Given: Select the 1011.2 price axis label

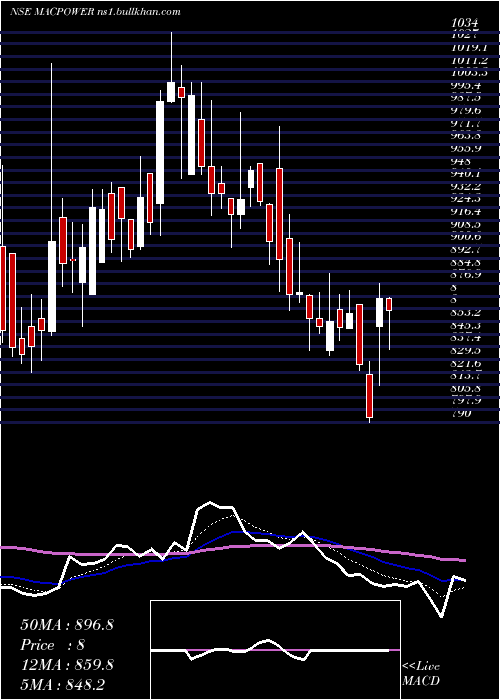Looking at the screenshot, I should coord(469,60).
